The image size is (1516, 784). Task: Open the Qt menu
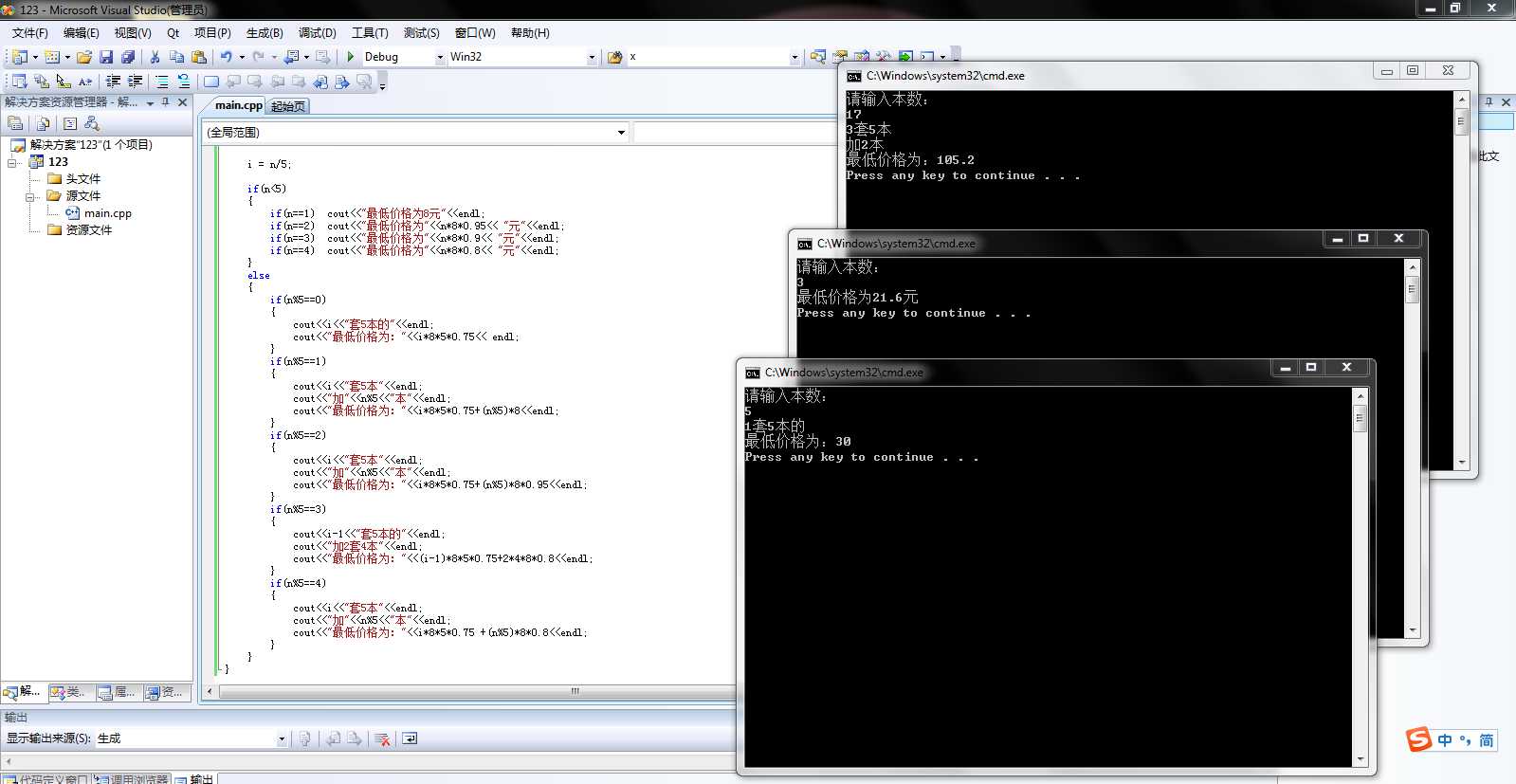pyautogui.click(x=174, y=32)
